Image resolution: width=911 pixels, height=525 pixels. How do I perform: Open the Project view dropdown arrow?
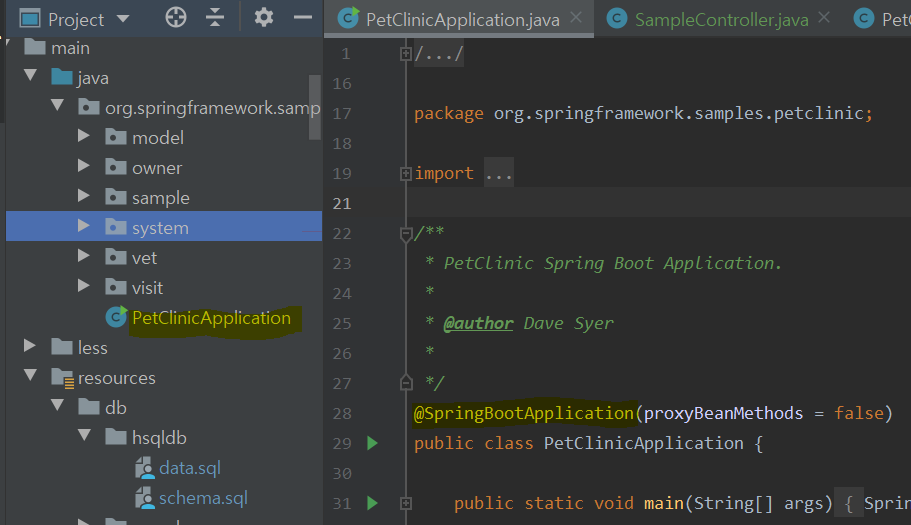123,19
